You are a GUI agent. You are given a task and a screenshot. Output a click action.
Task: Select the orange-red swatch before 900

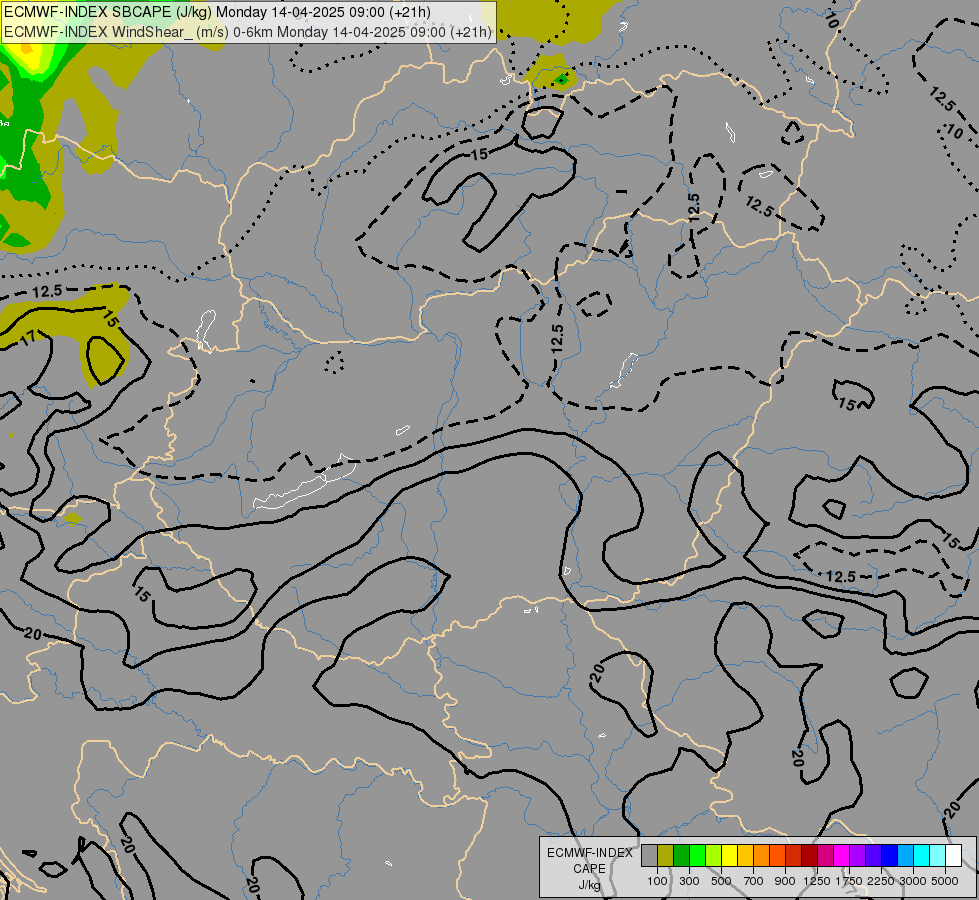coord(777,856)
